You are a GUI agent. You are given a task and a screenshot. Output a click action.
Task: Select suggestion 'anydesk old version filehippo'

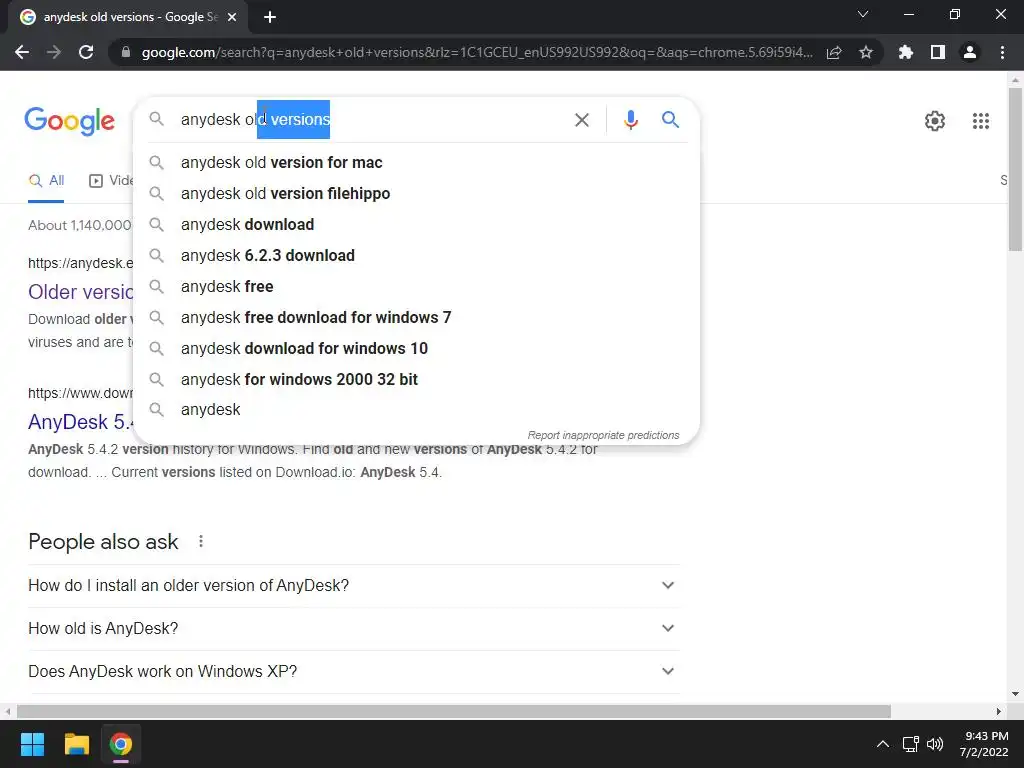[416, 193]
